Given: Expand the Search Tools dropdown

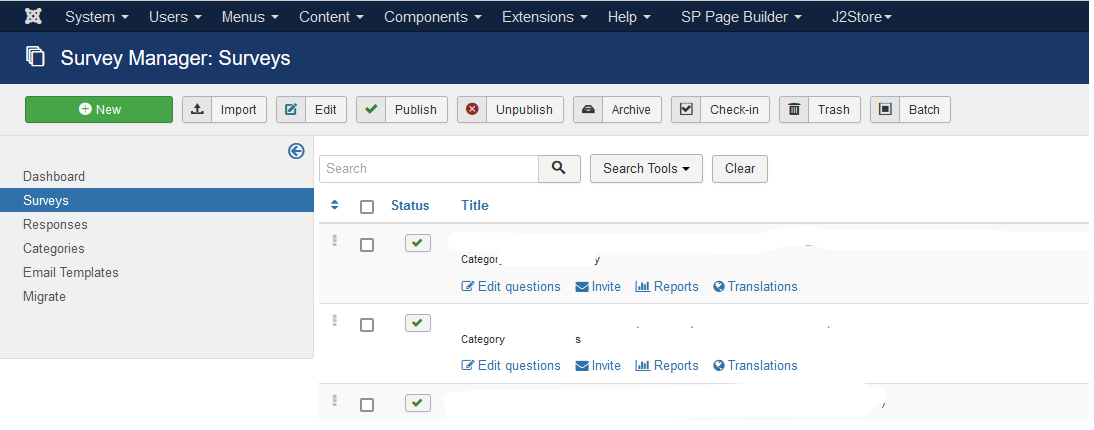Looking at the screenshot, I should point(646,168).
